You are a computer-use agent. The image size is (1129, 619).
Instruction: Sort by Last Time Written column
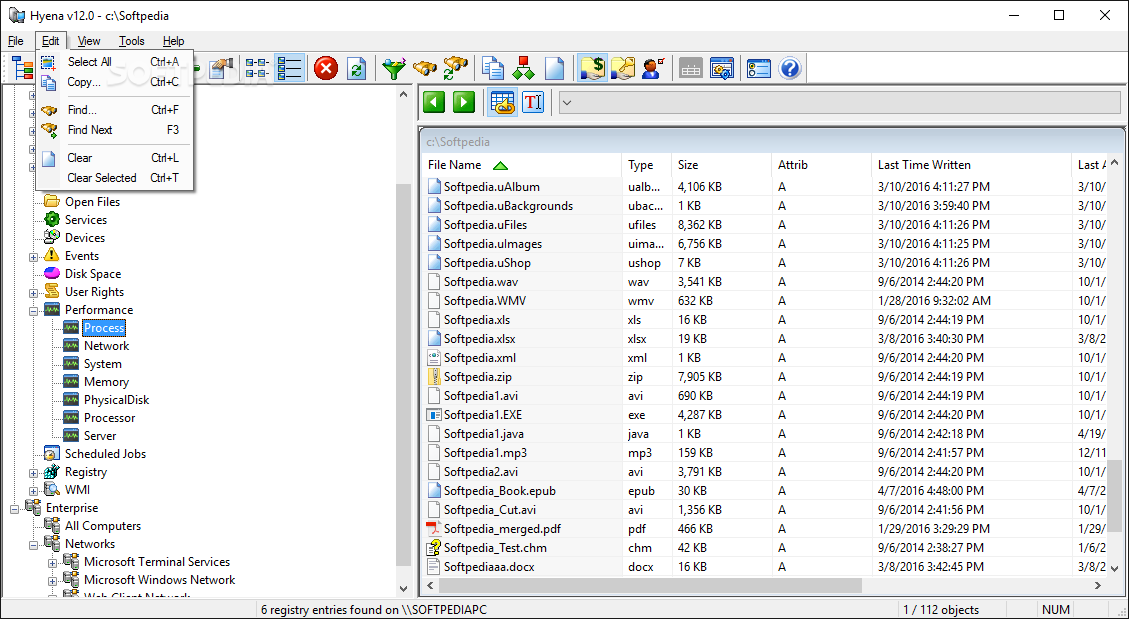(971, 165)
